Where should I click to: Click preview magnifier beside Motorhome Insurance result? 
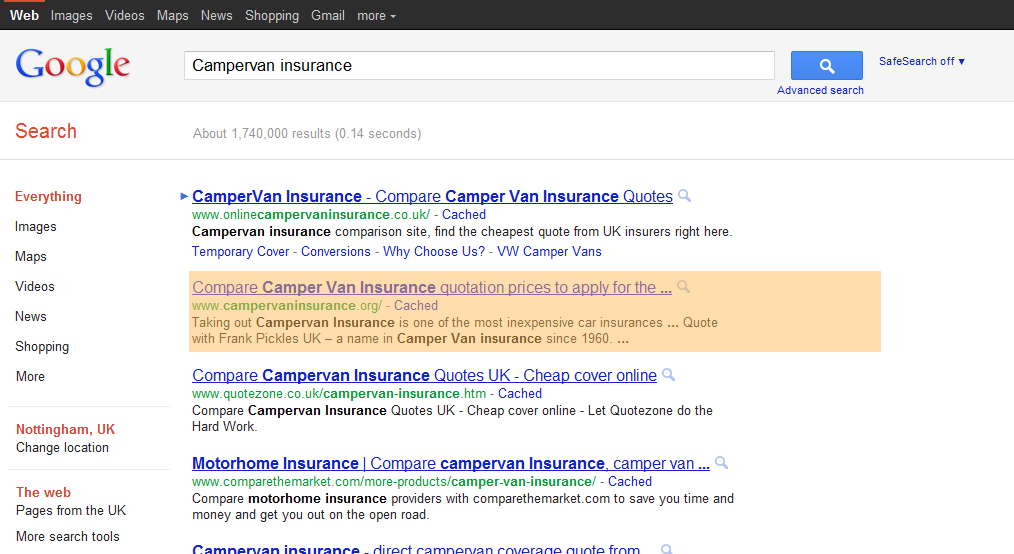(x=722, y=462)
